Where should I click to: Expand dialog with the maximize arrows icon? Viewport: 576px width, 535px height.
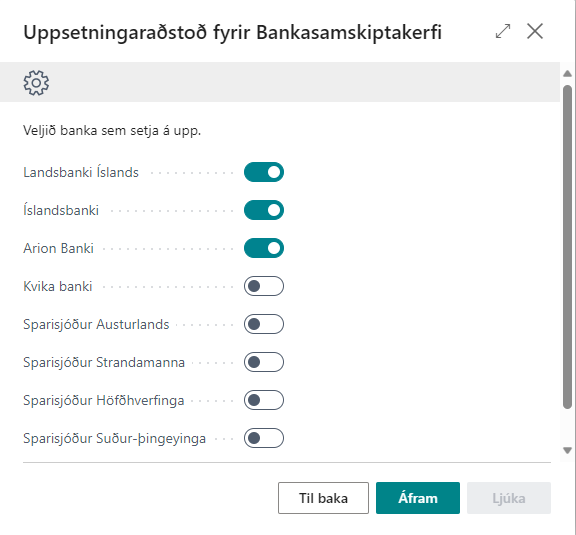coord(503,31)
